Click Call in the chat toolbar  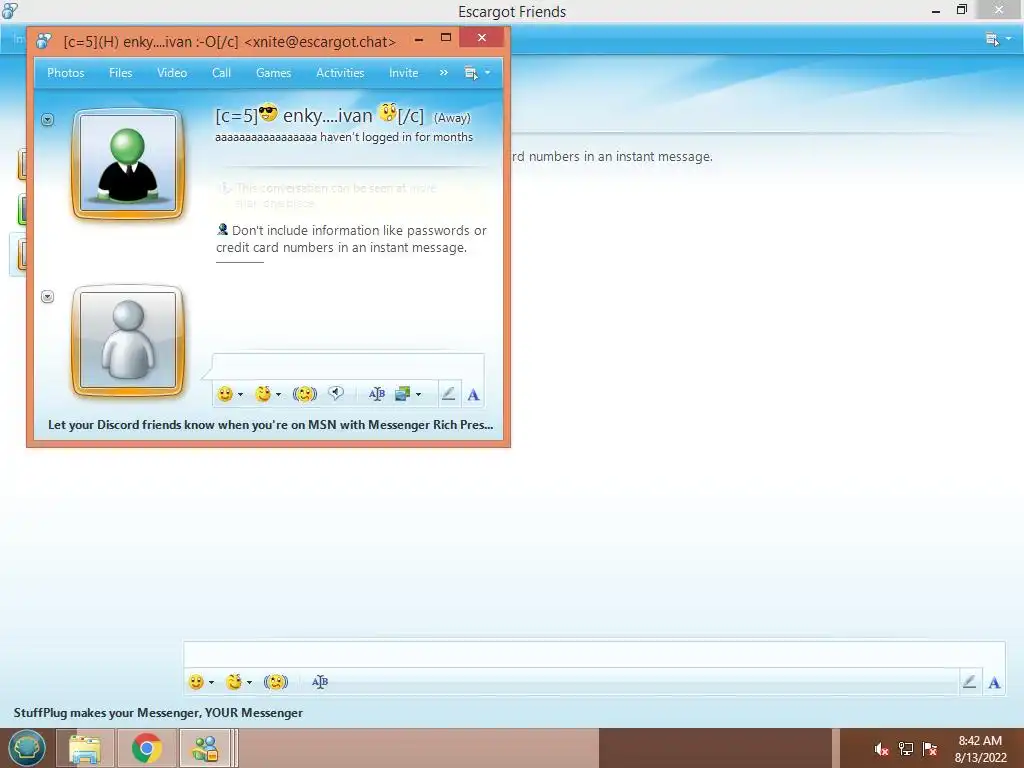coord(221,73)
